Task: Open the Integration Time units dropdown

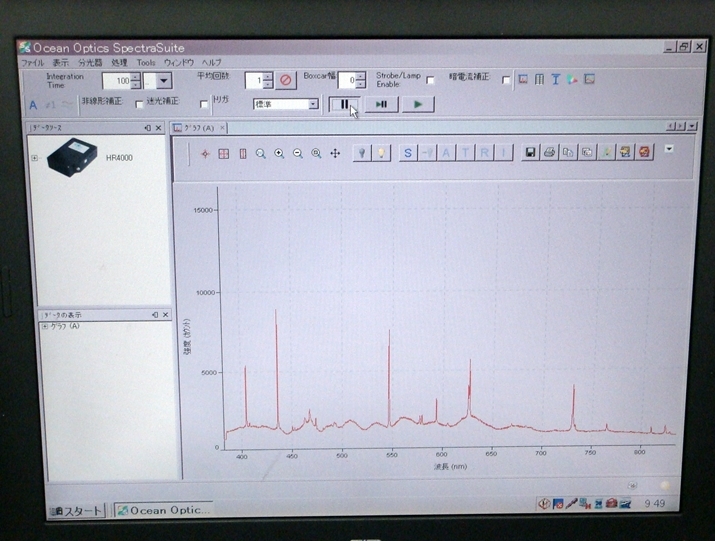Action: click(164, 81)
